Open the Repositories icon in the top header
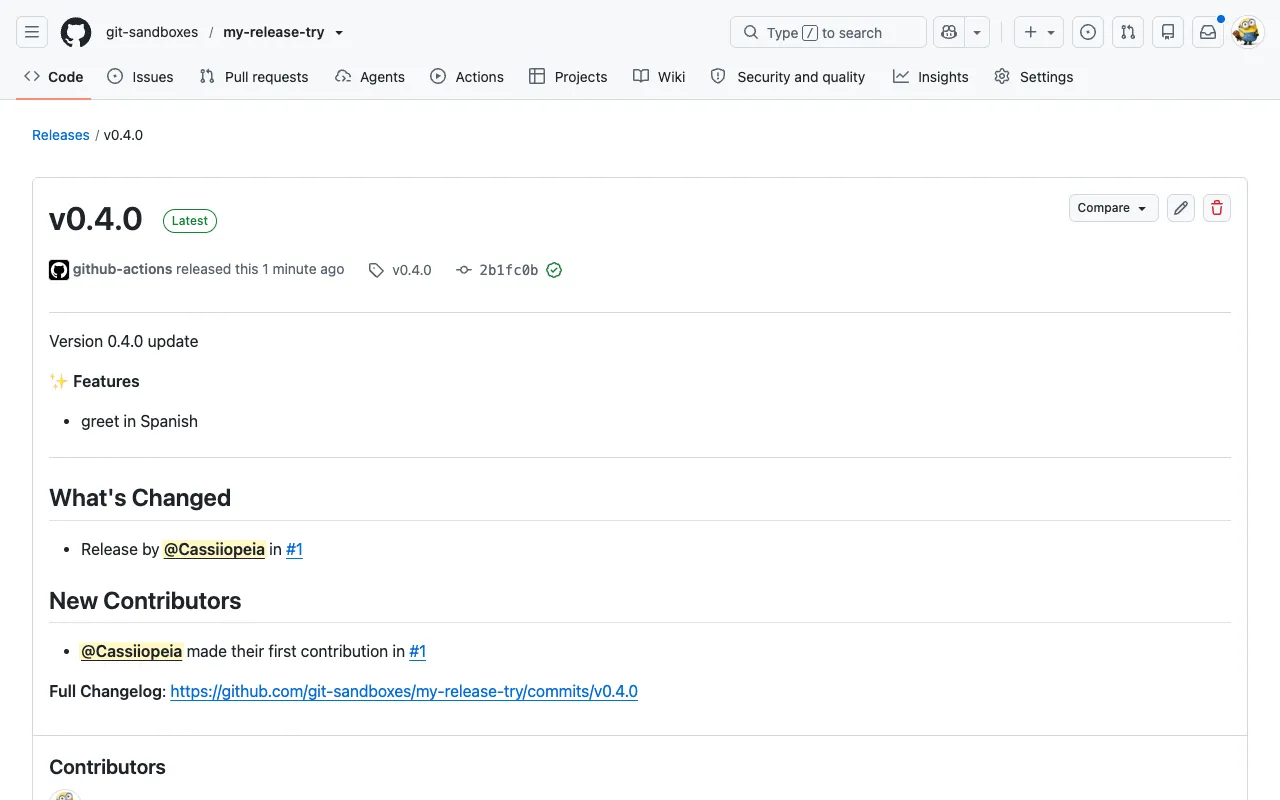This screenshot has height=800, width=1280. [1168, 32]
